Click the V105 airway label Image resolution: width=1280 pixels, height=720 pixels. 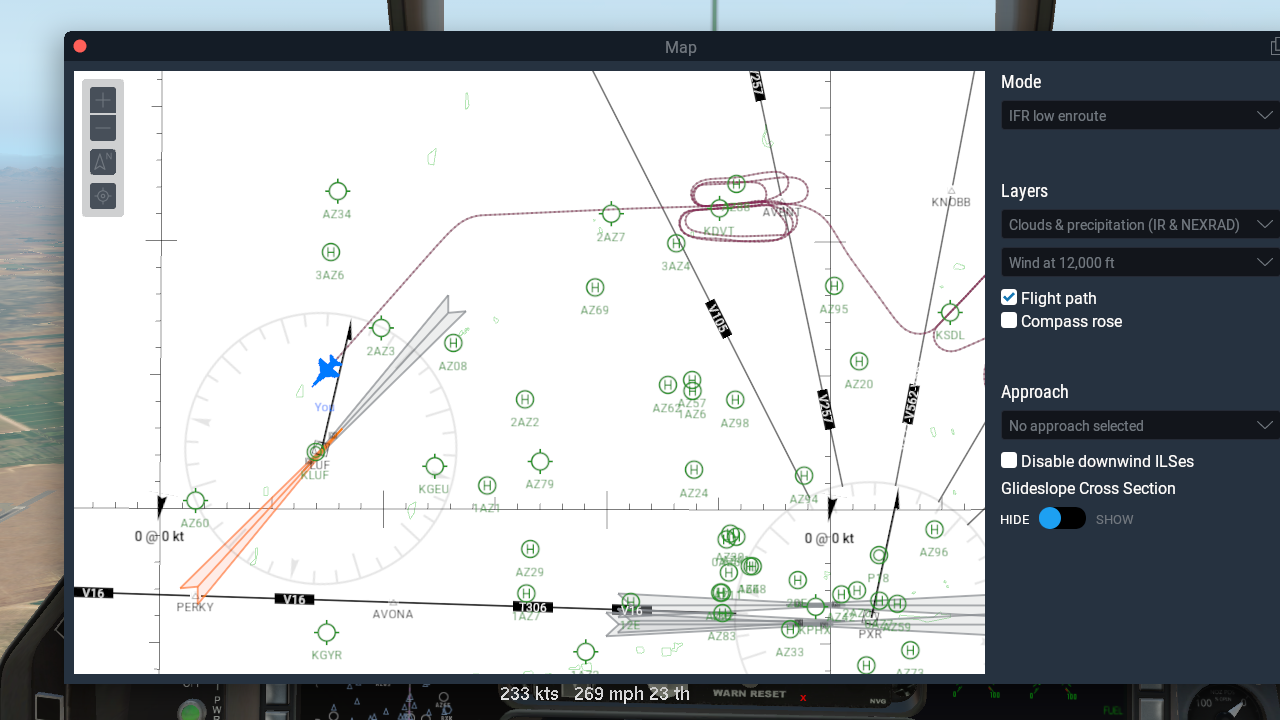718,319
